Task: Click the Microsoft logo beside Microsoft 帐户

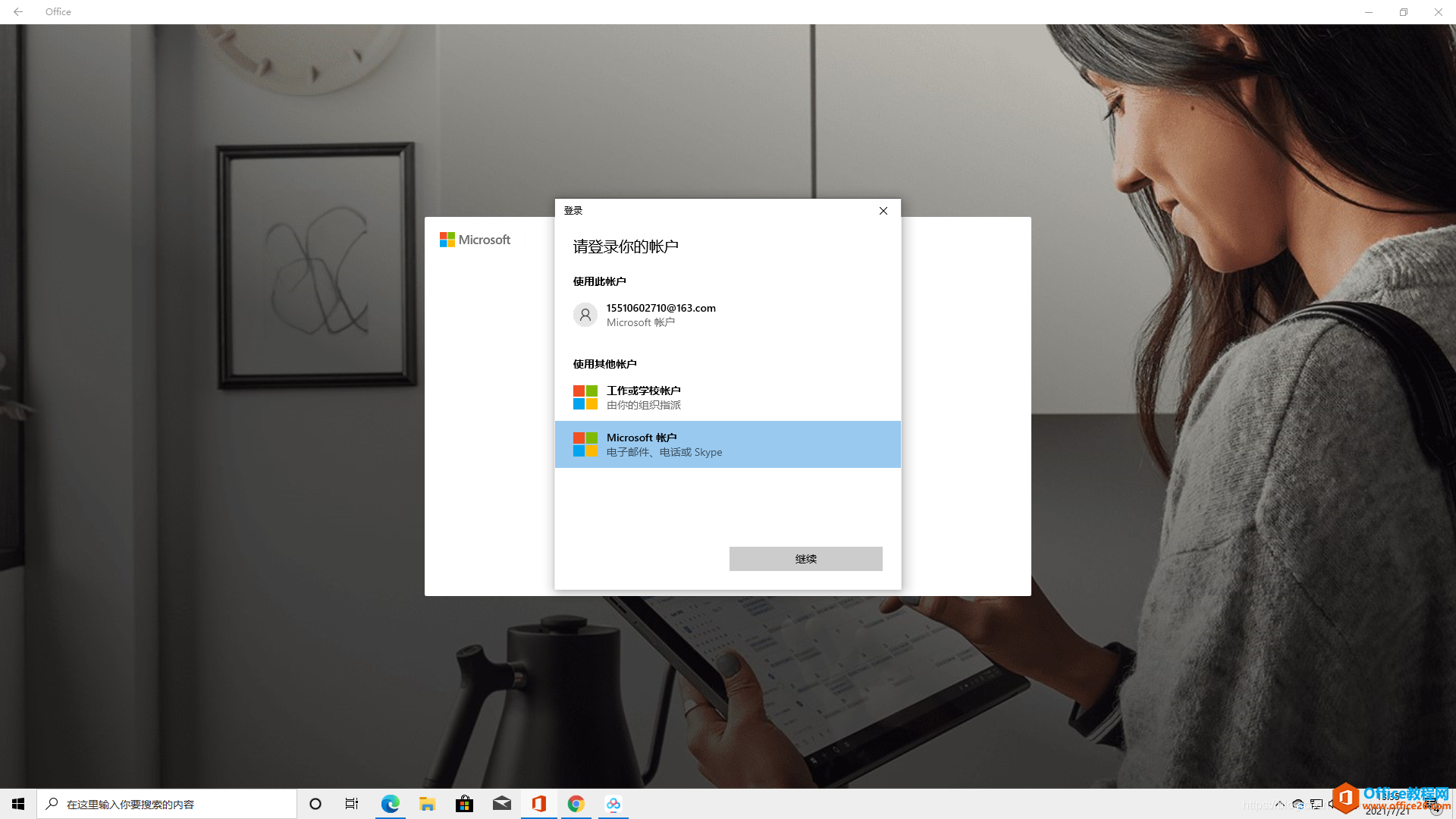Action: point(585,444)
